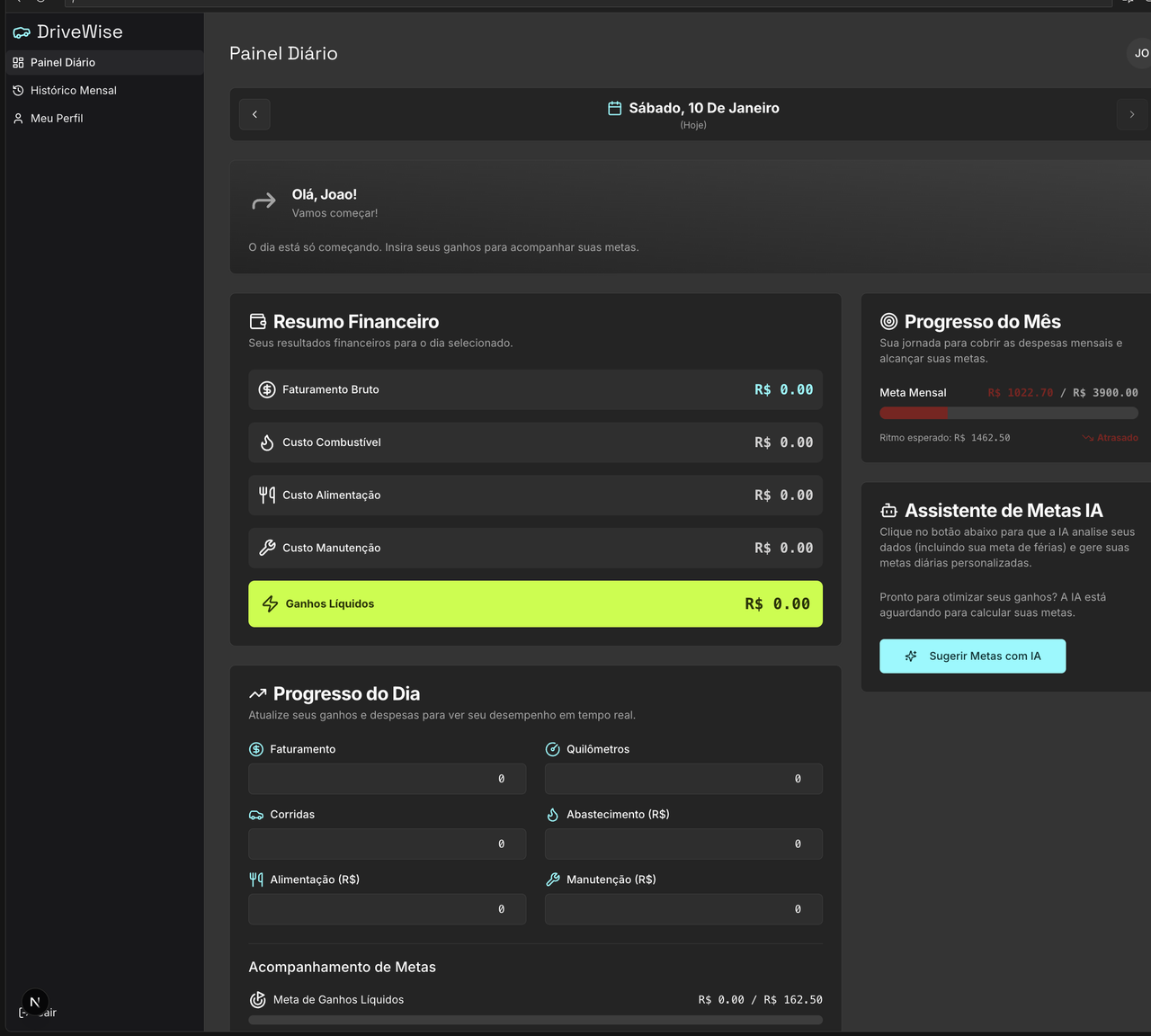
Task: Click the utensils icon in Custo Alimentação row
Action: 267,495
